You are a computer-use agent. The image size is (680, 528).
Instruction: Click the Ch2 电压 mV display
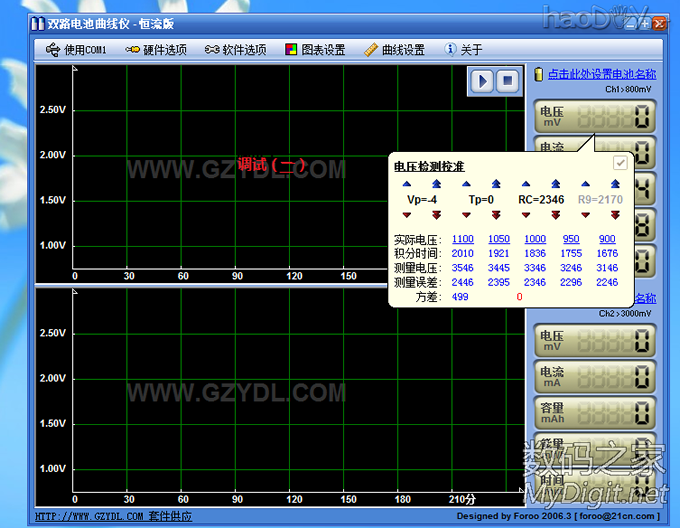[594, 342]
